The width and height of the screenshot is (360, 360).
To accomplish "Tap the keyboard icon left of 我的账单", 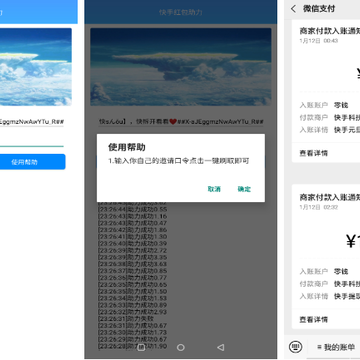I will click(295, 347).
